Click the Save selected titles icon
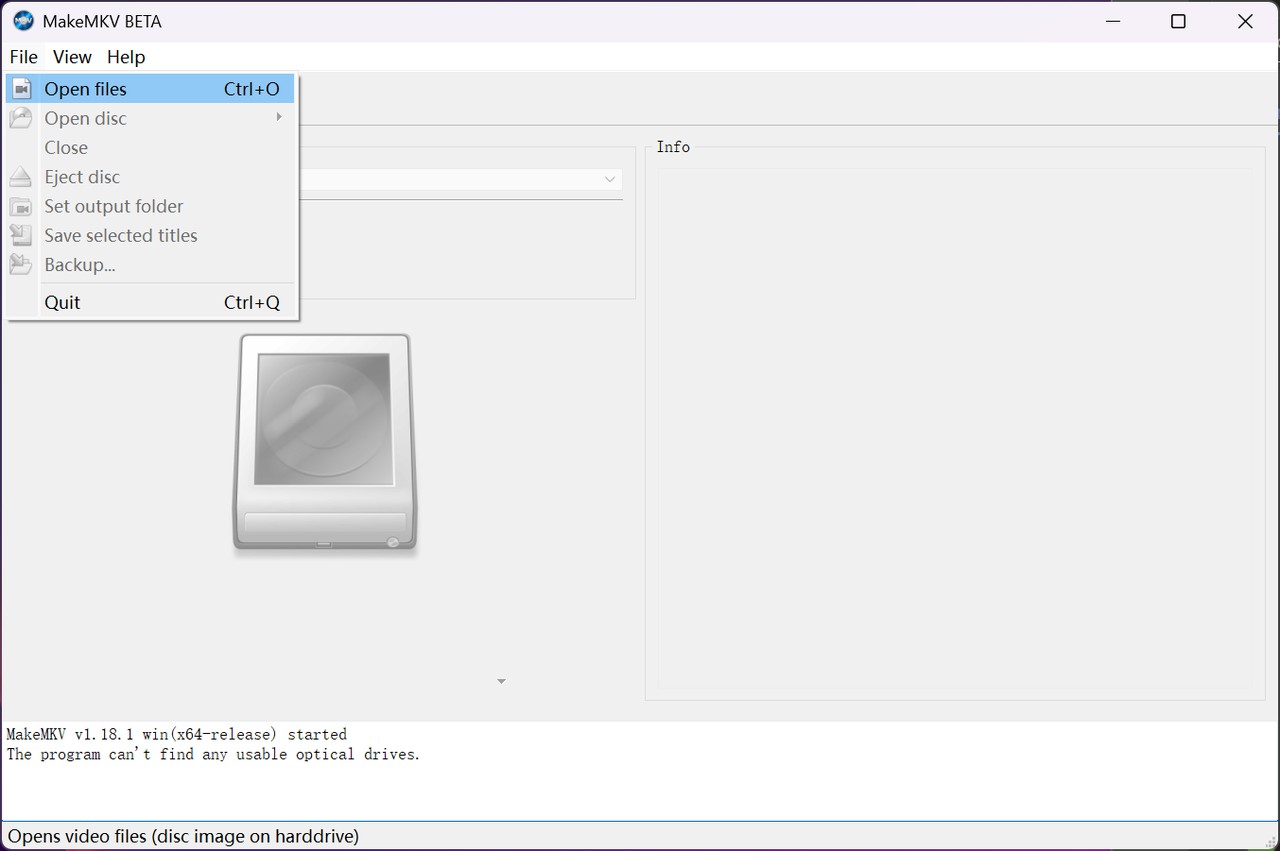 pyautogui.click(x=21, y=235)
